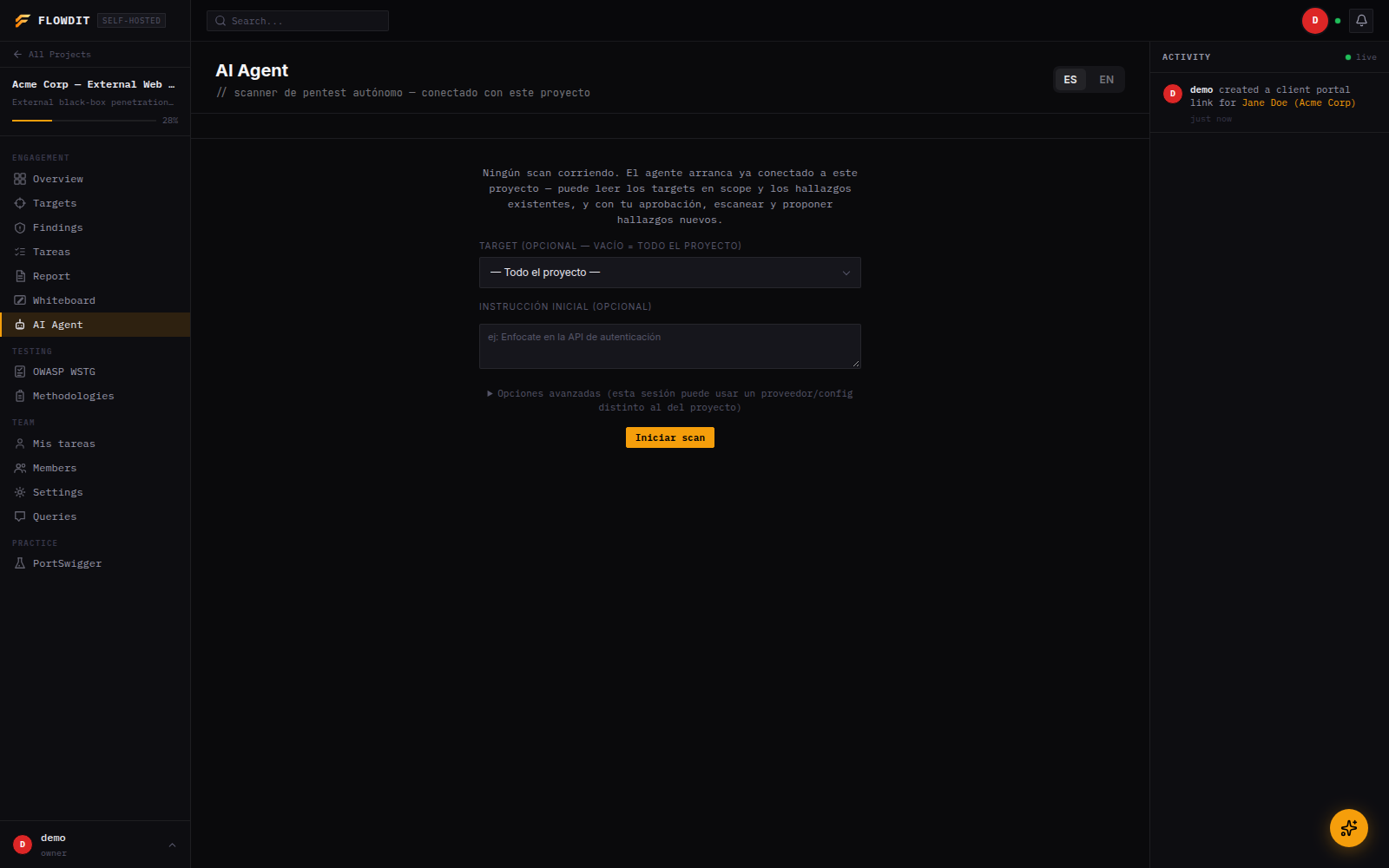The height and width of the screenshot is (868, 1389).
Task: Click the Targets crosshair icon
Action: 20,203
